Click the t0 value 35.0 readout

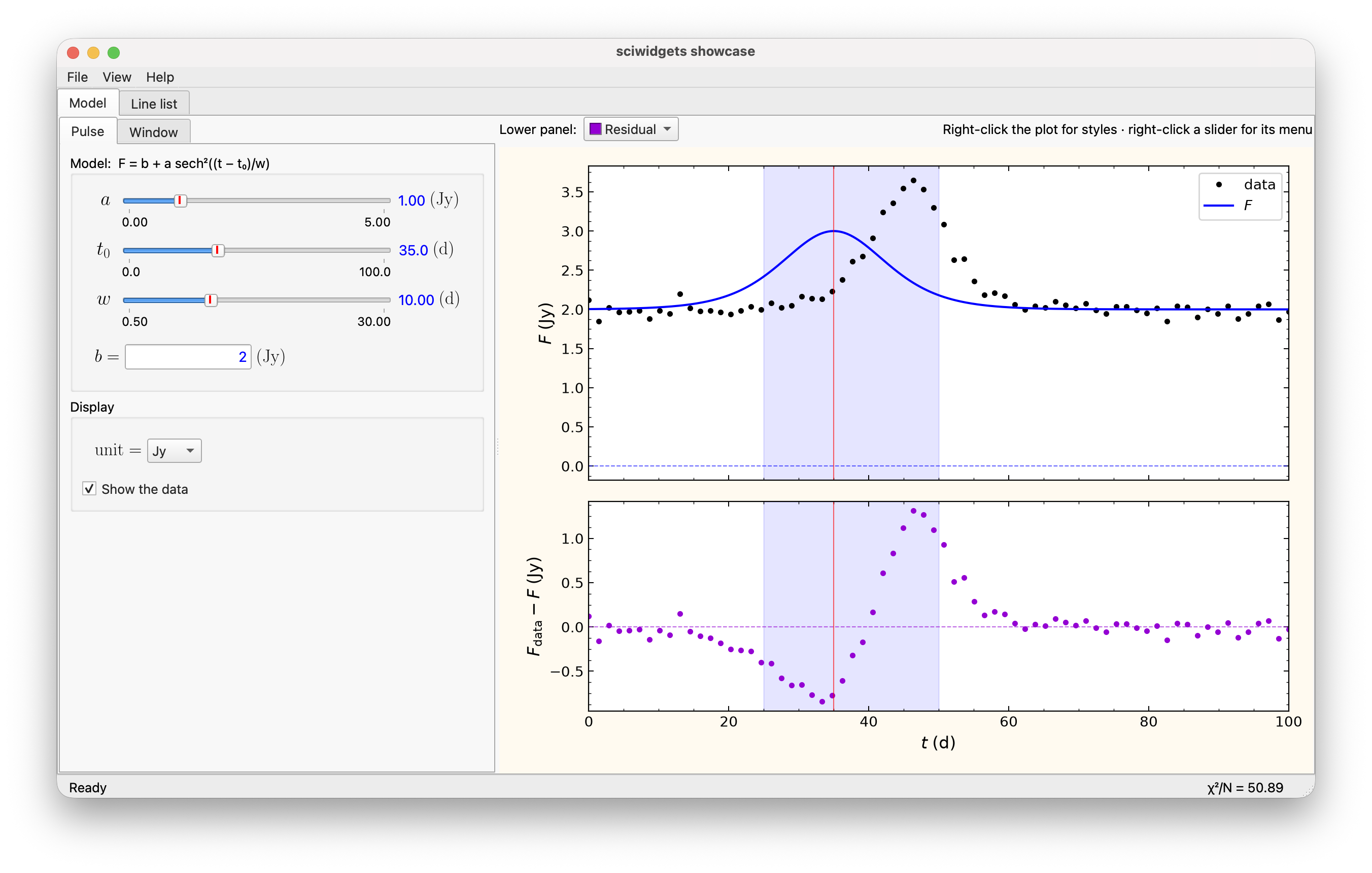pos(413,250)
